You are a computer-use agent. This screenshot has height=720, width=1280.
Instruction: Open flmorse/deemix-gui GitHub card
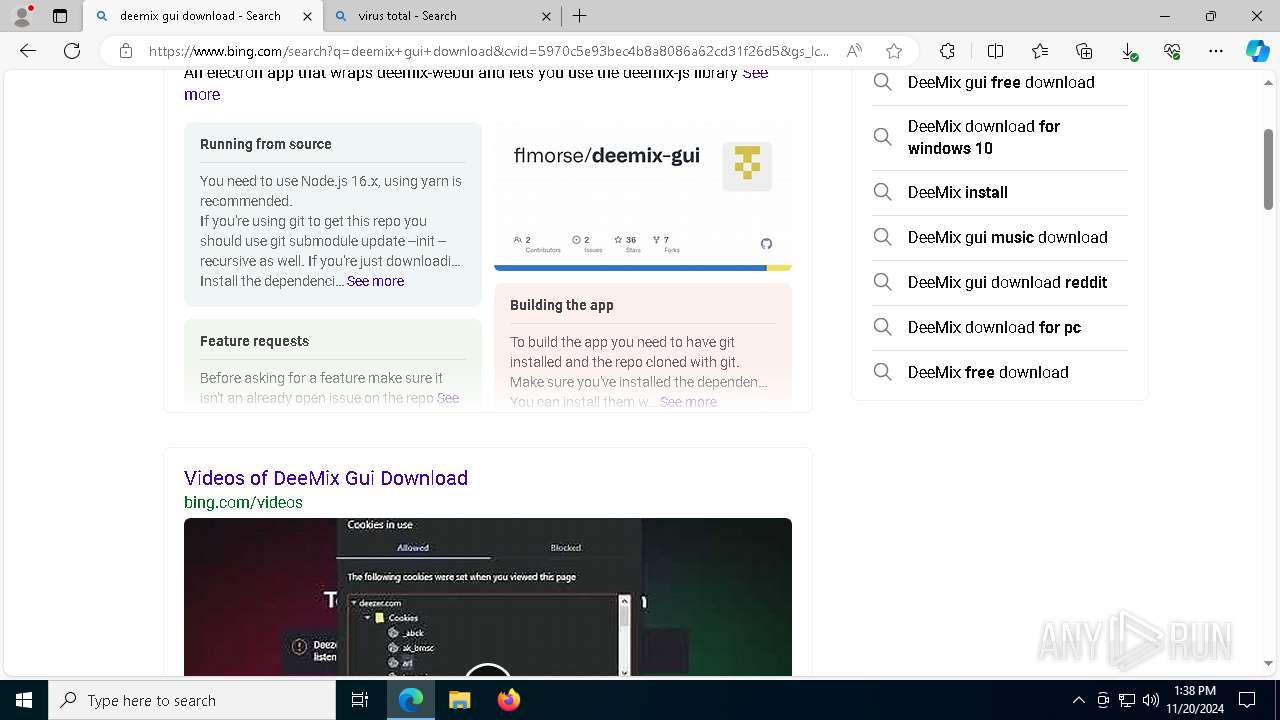[x=643, y=196]
